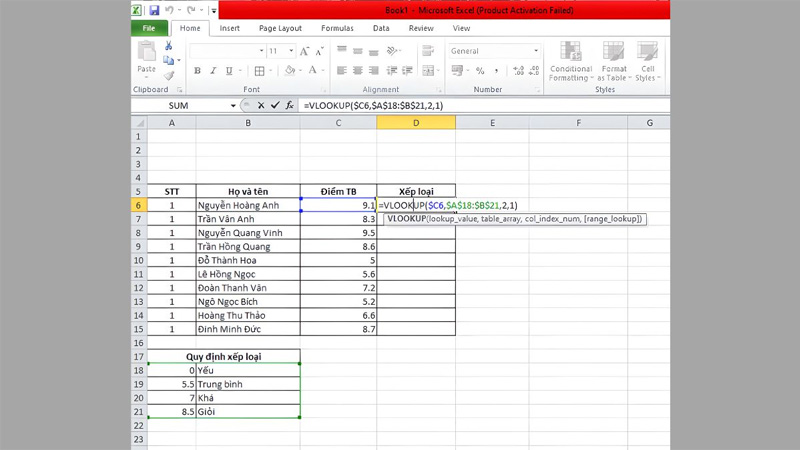The width and height of the screenshot is (800, 450).
Task: Click the Font Color letter A
Action: [x=312, y=70]
